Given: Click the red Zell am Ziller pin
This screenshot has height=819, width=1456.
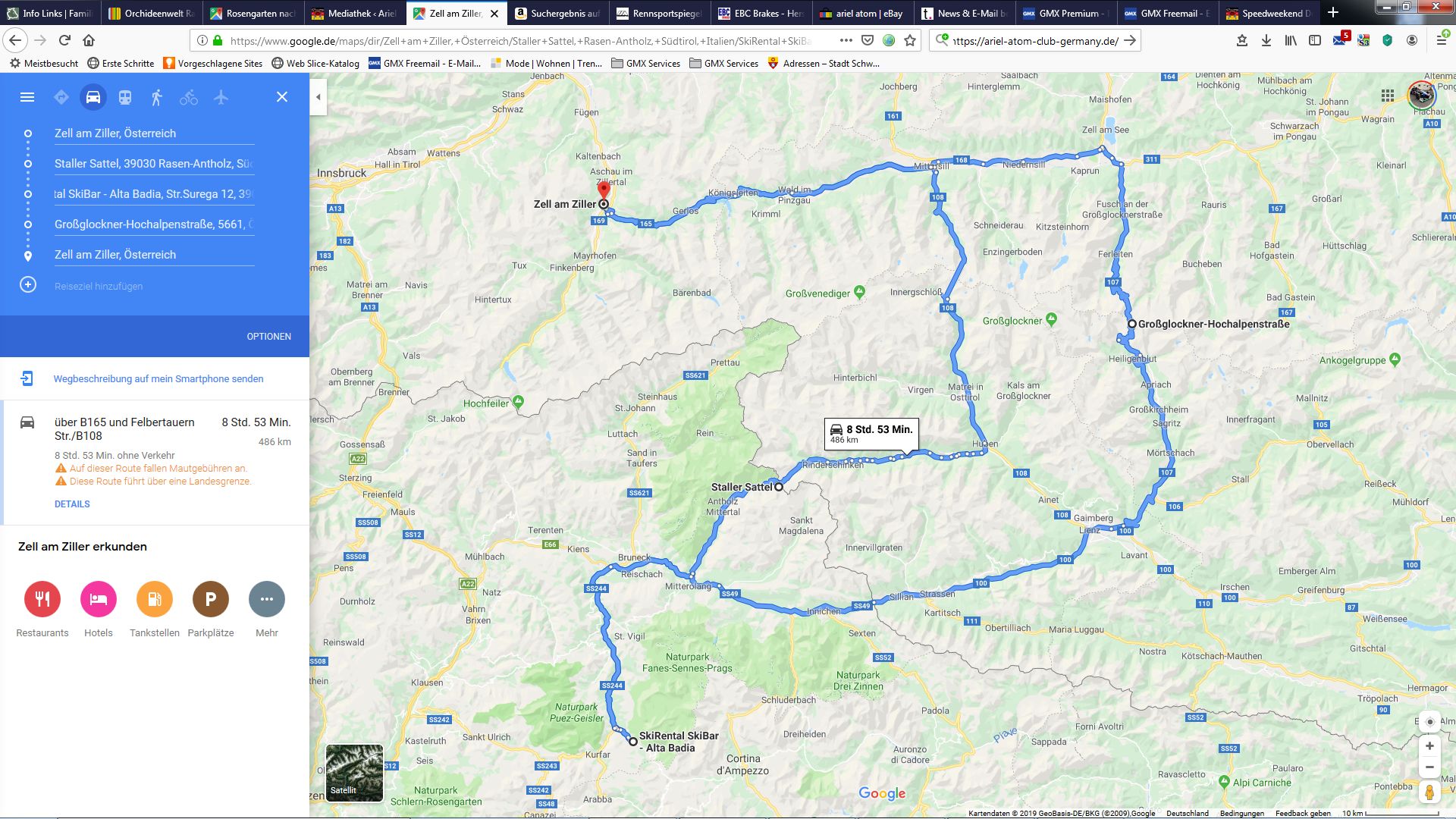Looking at the screenshot, I should tap(604, 190).
